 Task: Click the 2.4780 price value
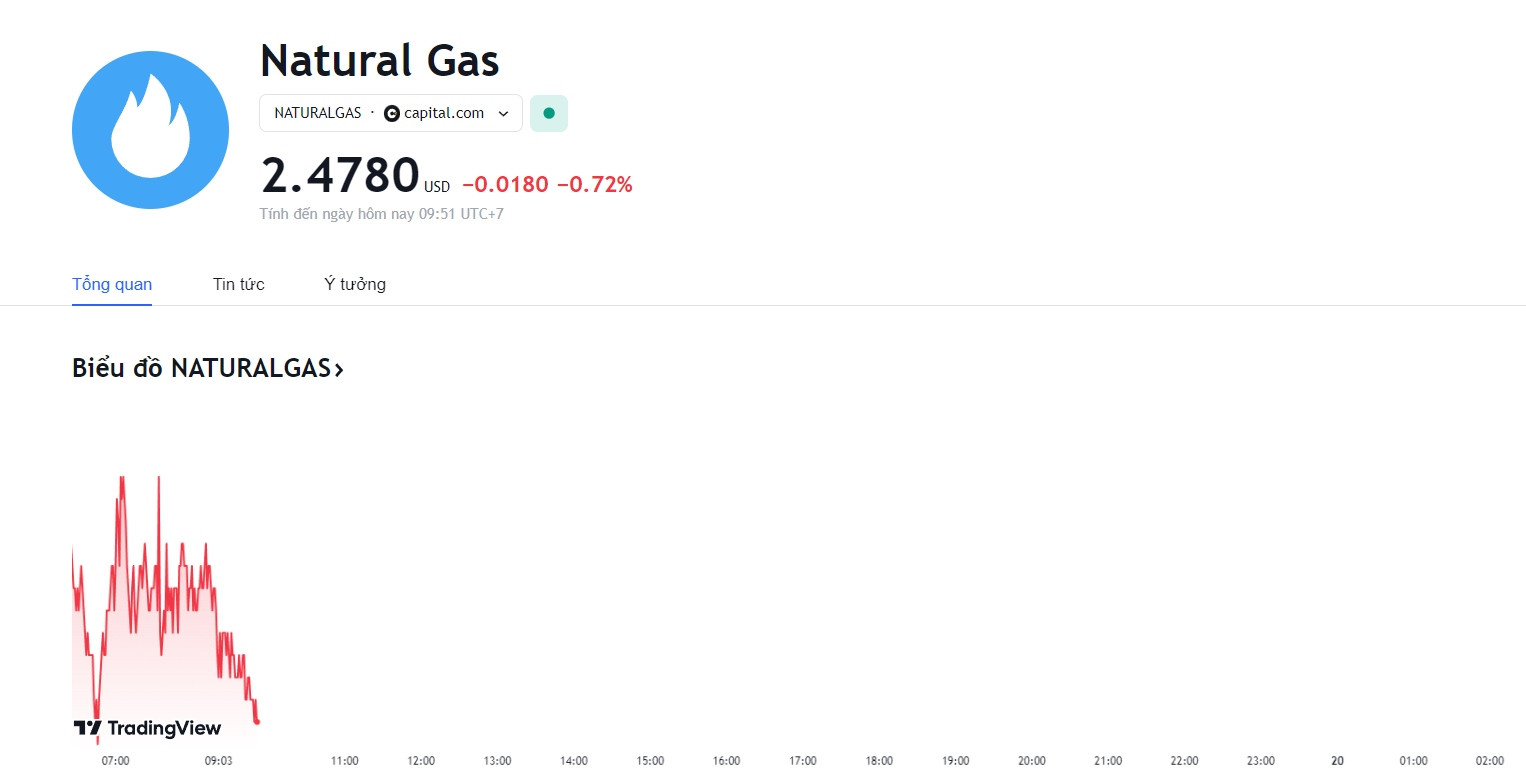[x=340, y=175]
